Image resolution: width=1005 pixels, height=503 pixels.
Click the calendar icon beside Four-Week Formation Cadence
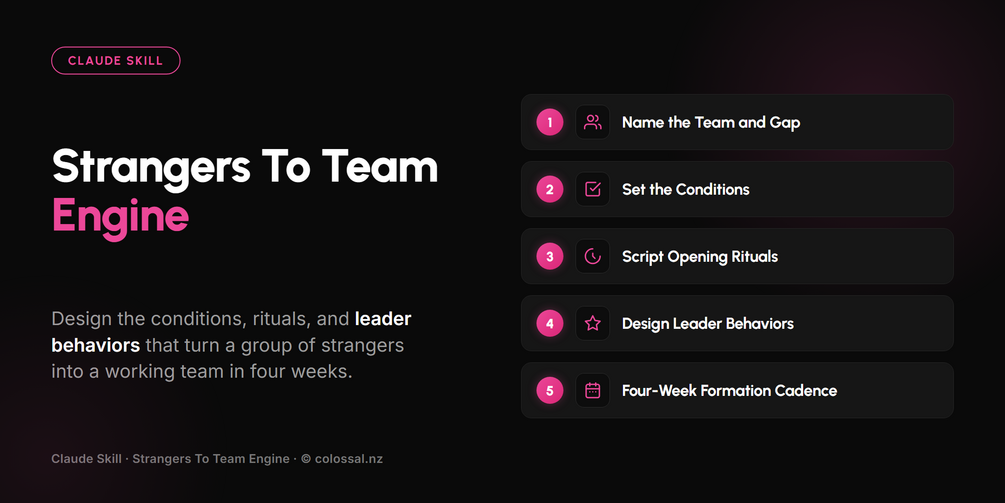click(x=593, y=390)
